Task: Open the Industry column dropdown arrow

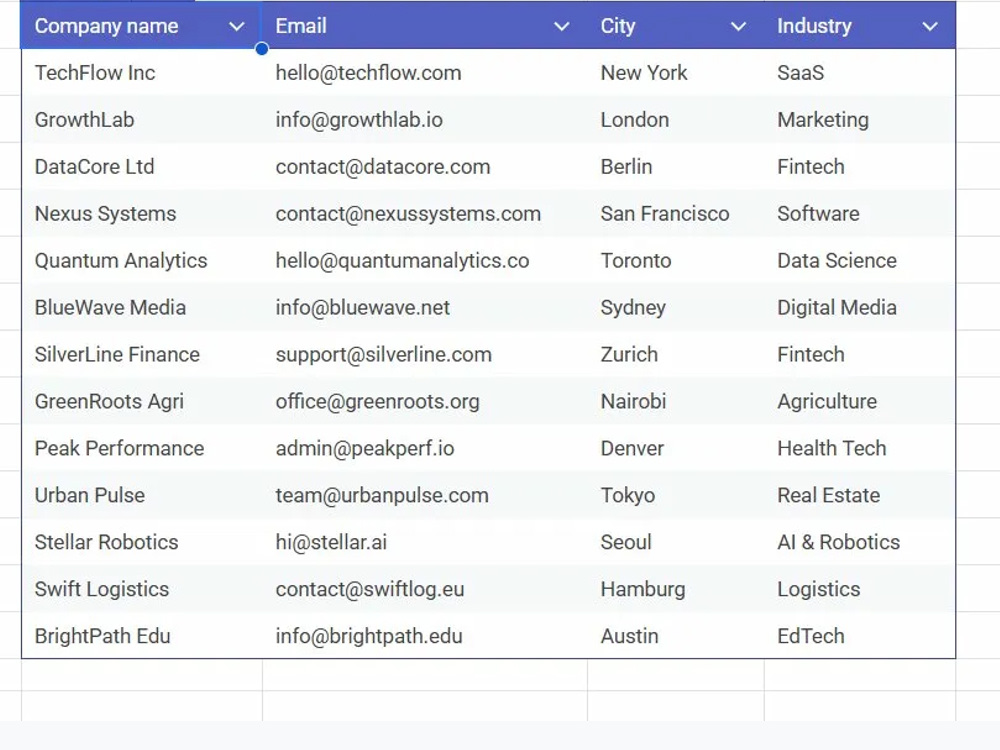Action: (x=930, y=27)
